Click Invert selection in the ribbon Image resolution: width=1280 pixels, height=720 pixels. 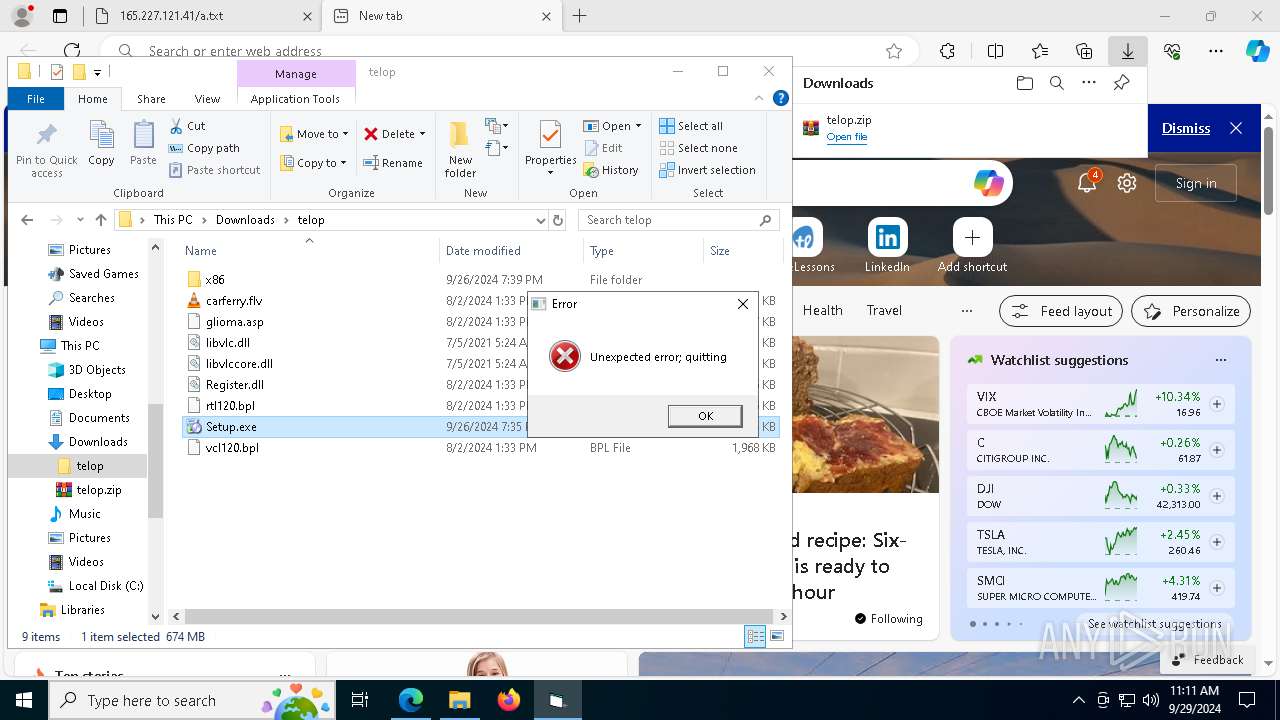707,170
